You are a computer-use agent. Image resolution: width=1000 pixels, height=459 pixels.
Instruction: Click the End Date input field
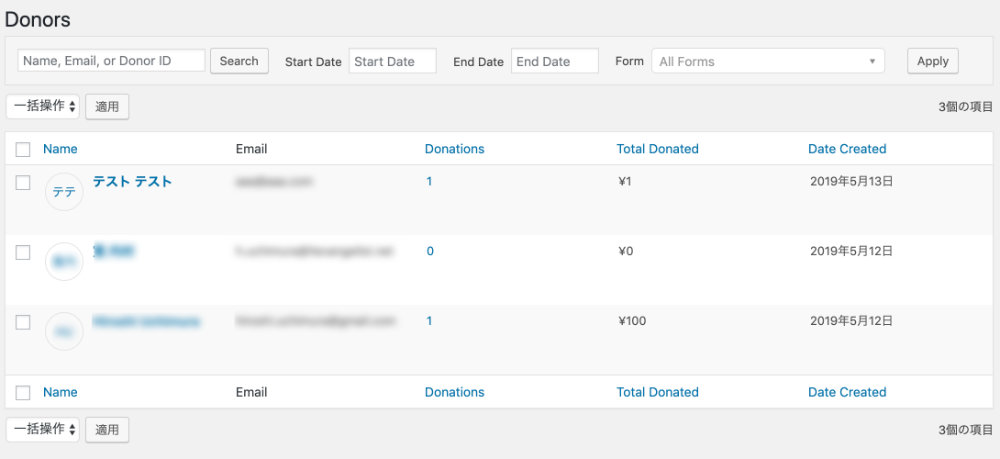pyautogui.click(x=555, y=61)
